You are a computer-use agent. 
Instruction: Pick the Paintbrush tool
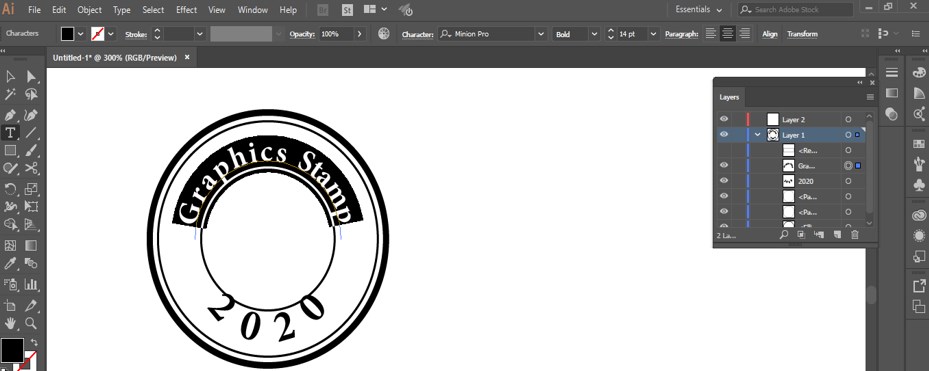[31, 151]
